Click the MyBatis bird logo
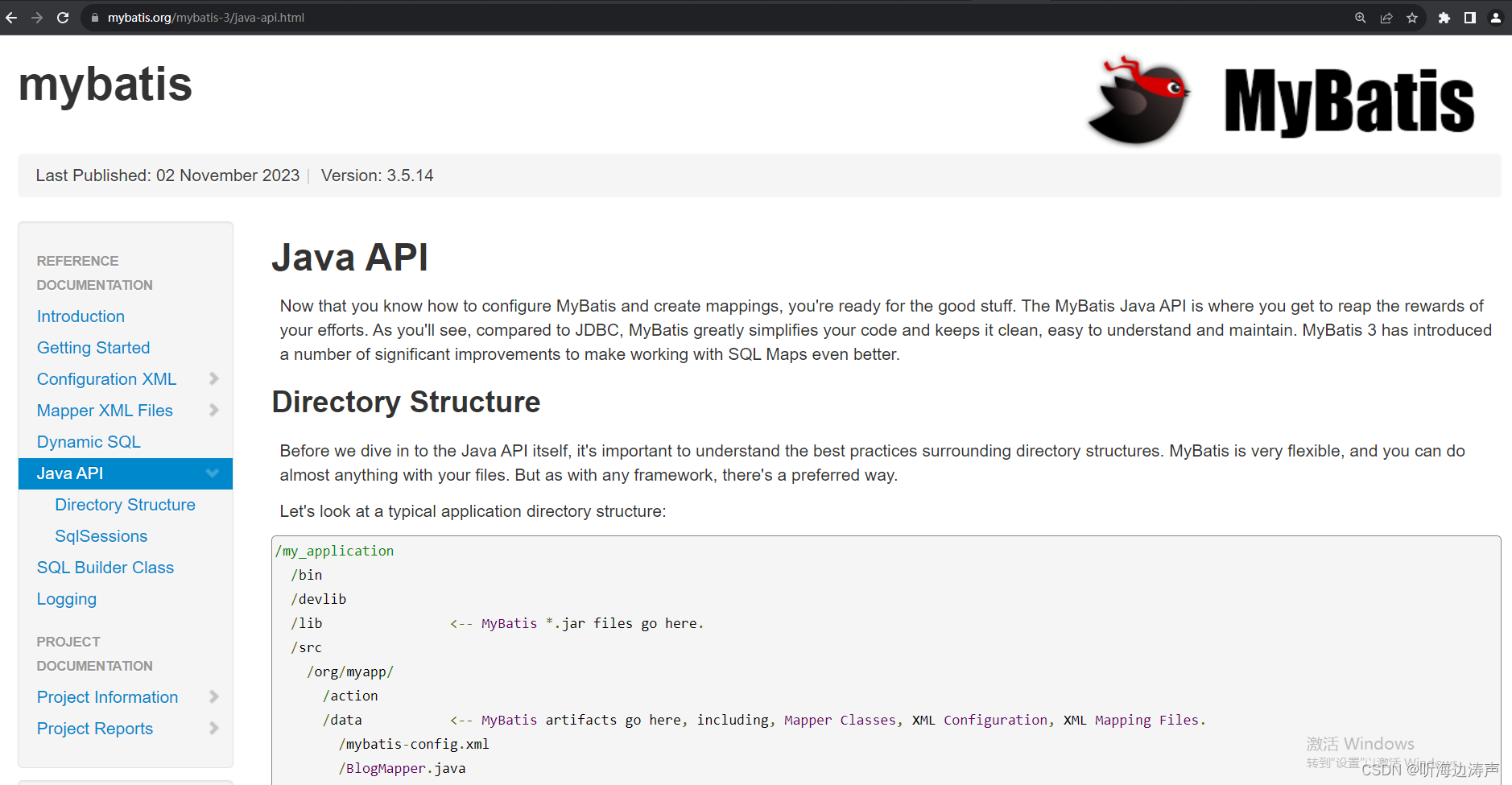The width and height of the screenshot is (1512, 785). [x=1138, y=101]
